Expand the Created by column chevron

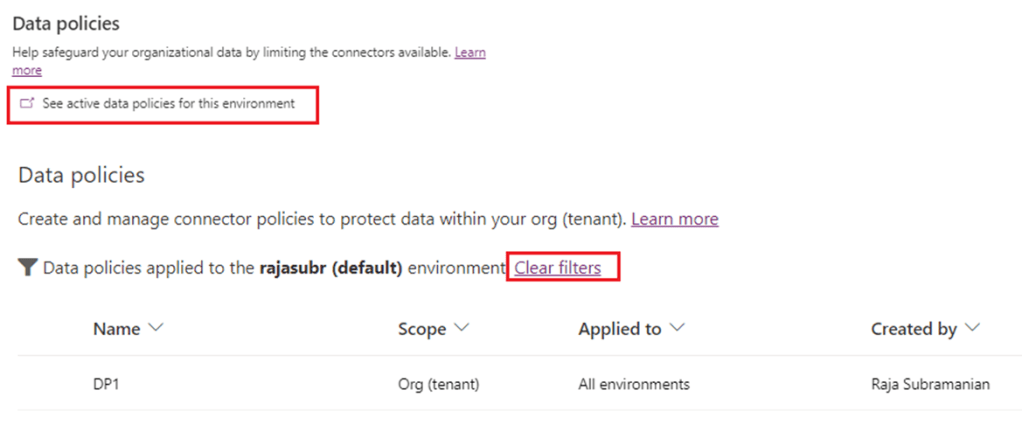974,328
